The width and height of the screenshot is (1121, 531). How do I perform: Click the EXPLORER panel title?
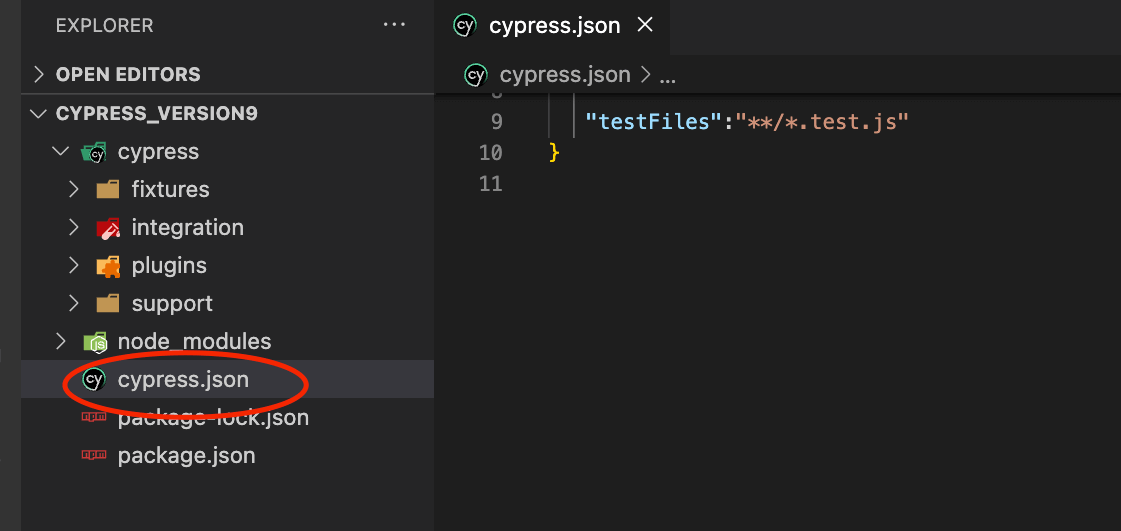(104, 26)
